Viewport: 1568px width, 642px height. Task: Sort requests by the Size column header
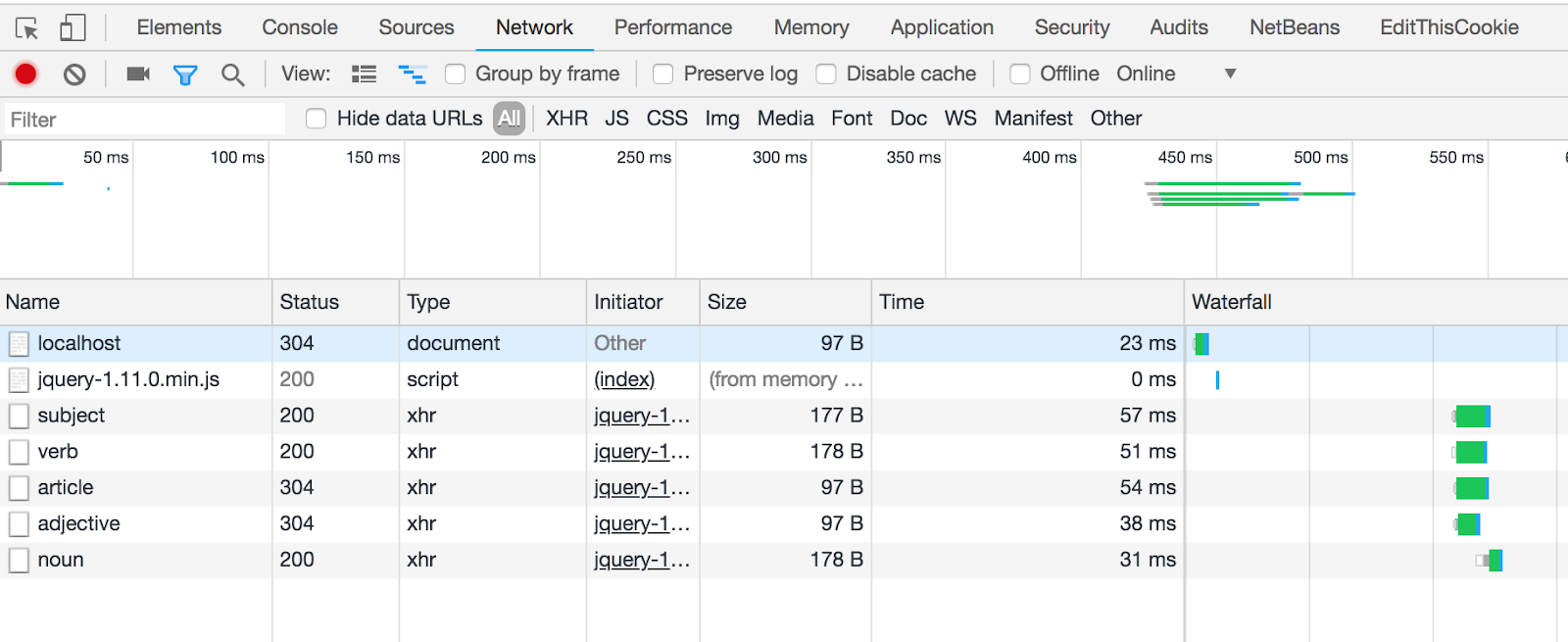click(727, 302)
